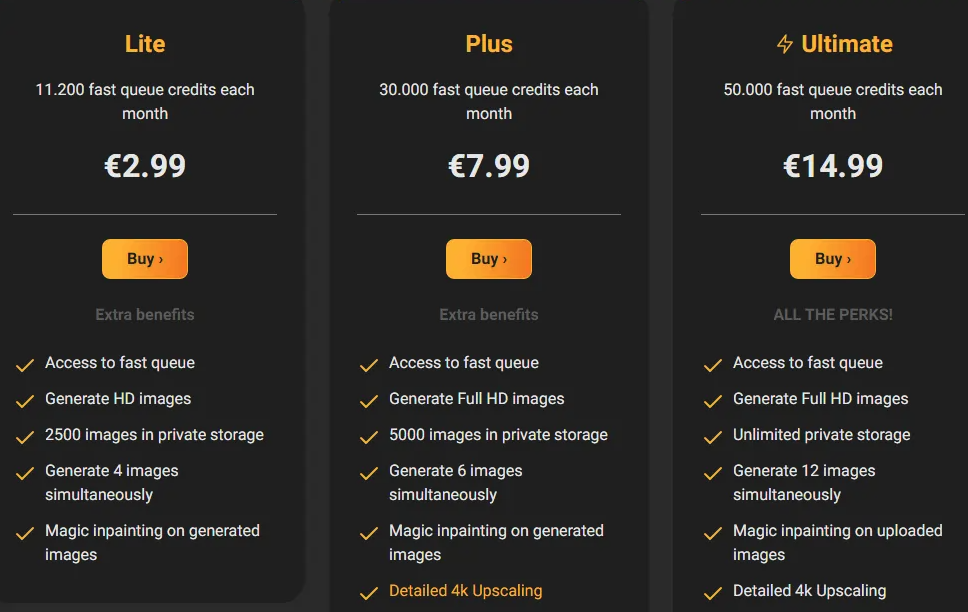
Task: Click the Buy button on the Plus plan
Action: click(489, 258)
